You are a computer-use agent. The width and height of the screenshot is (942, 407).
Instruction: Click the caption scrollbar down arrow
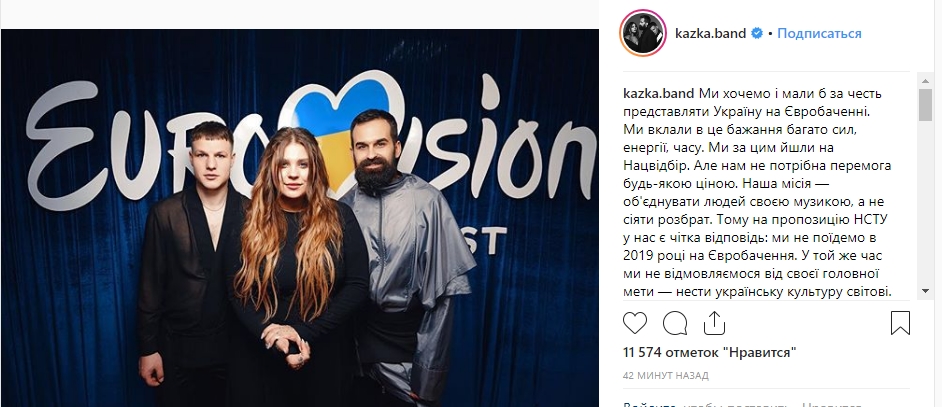pyautogui.click(x=925, y=291)
